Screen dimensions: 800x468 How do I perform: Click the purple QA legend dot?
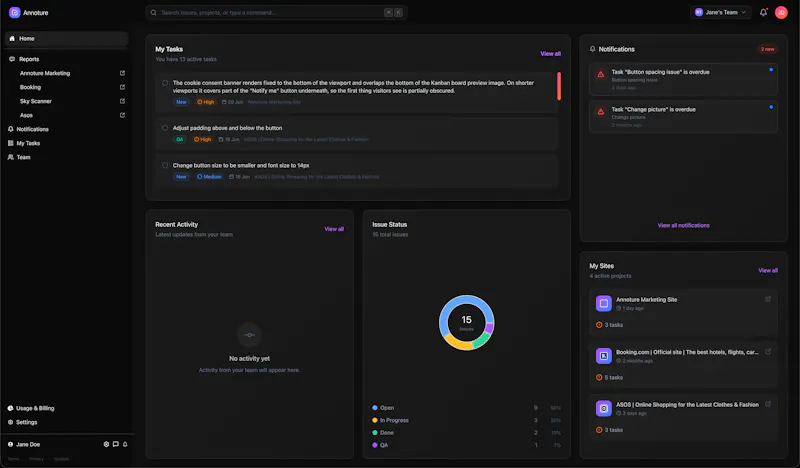(375, 445)
